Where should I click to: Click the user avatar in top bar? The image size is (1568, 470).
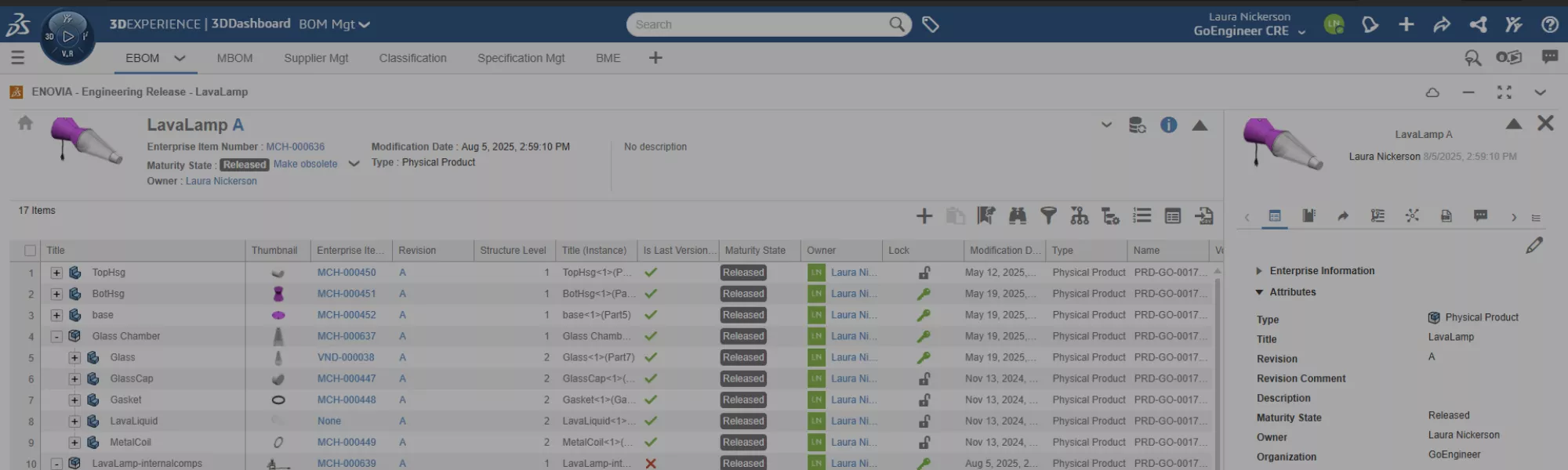pos(1334,24)
